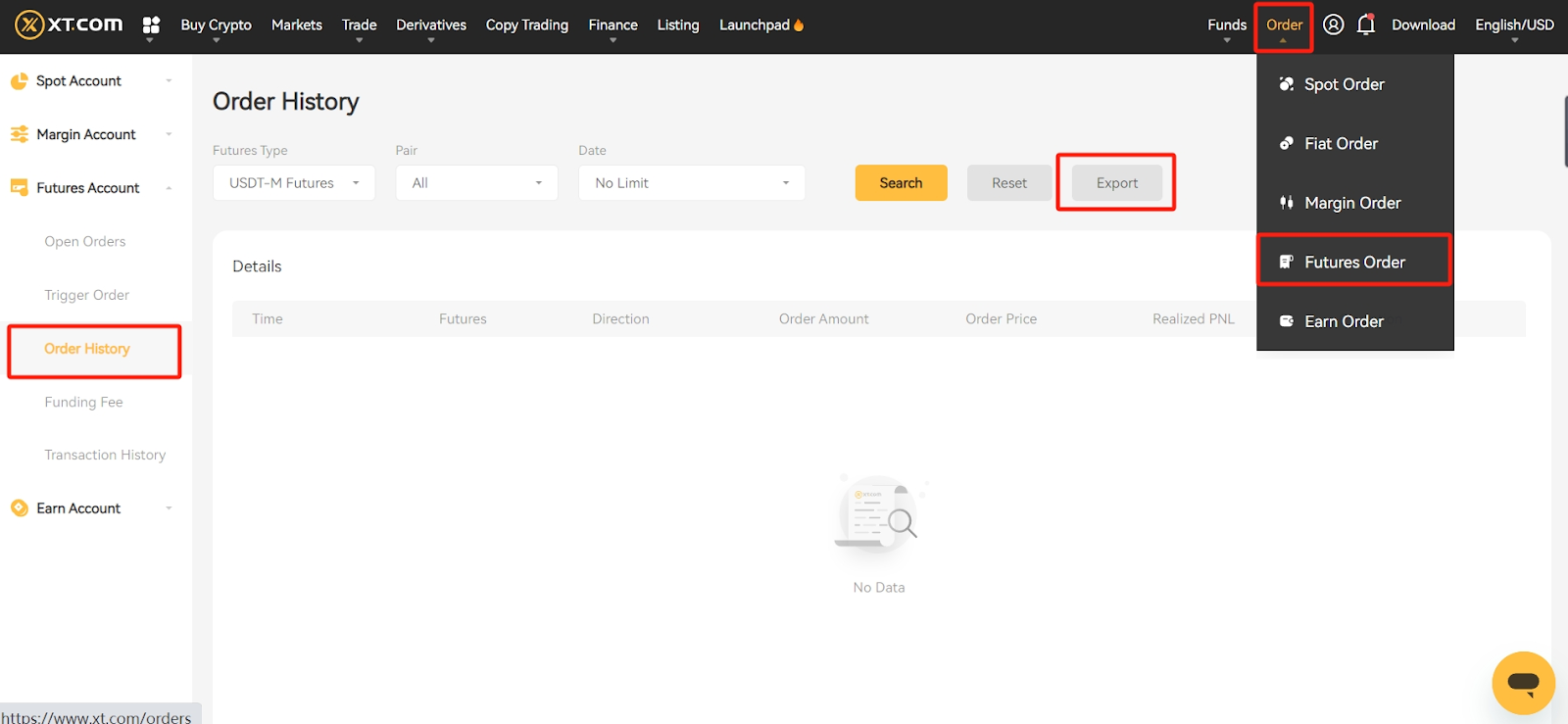Choose Spot Order in dropdown menu
Viewport: 1568px width, 724px height.
point(1344,84)
